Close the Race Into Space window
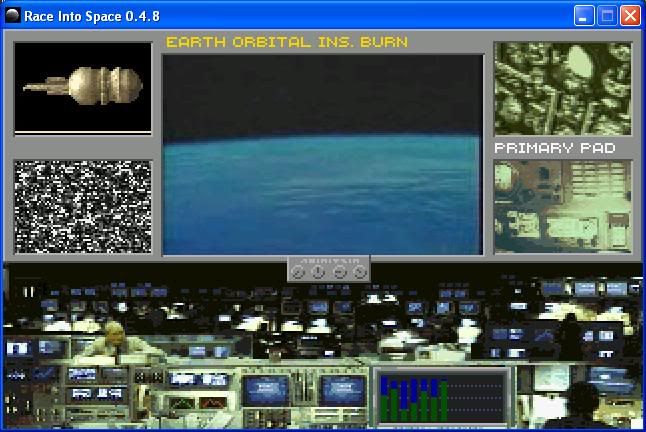This screenshot has width=646, height=432. coord(630,16)
